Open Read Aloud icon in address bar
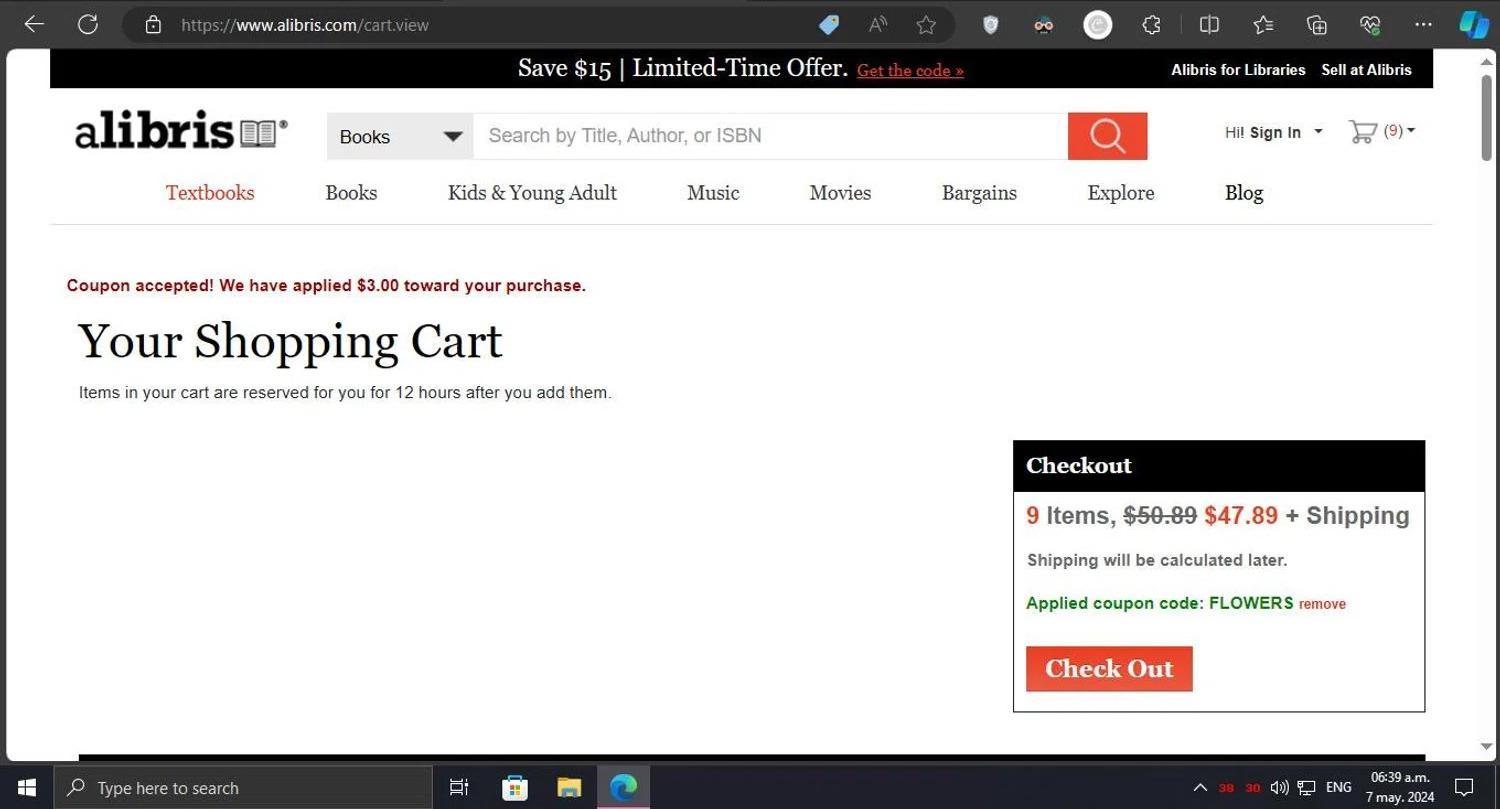 pyautogui.click(x=878, y=25)
